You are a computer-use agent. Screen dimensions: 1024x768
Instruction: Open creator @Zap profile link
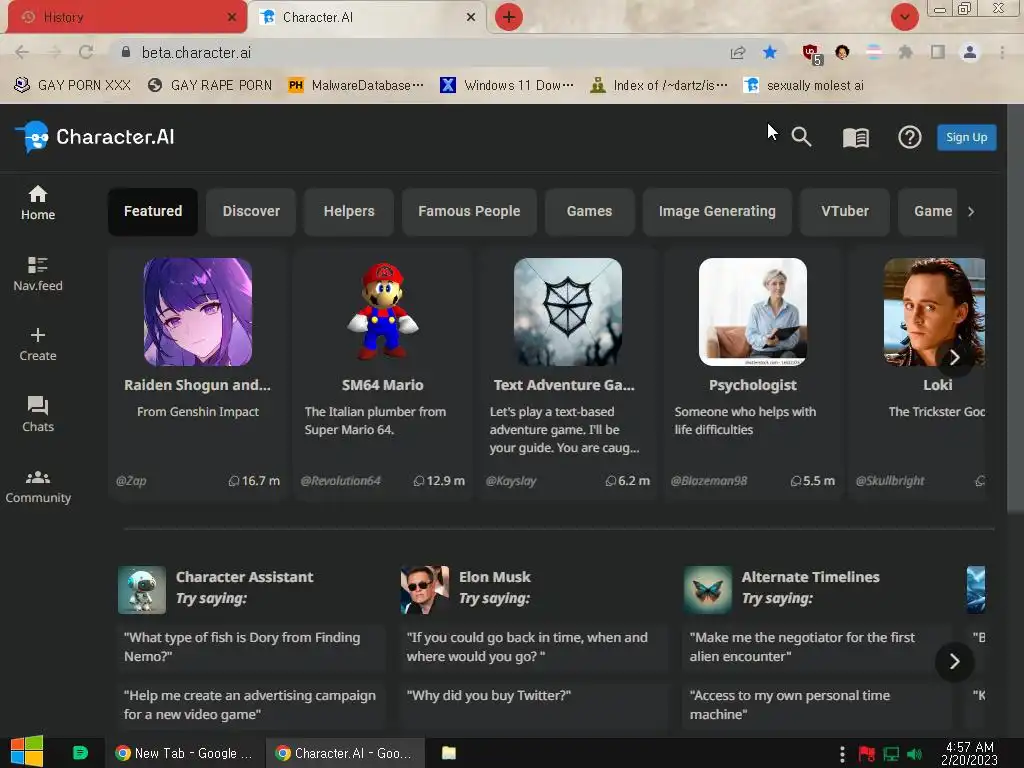(131, 481)
